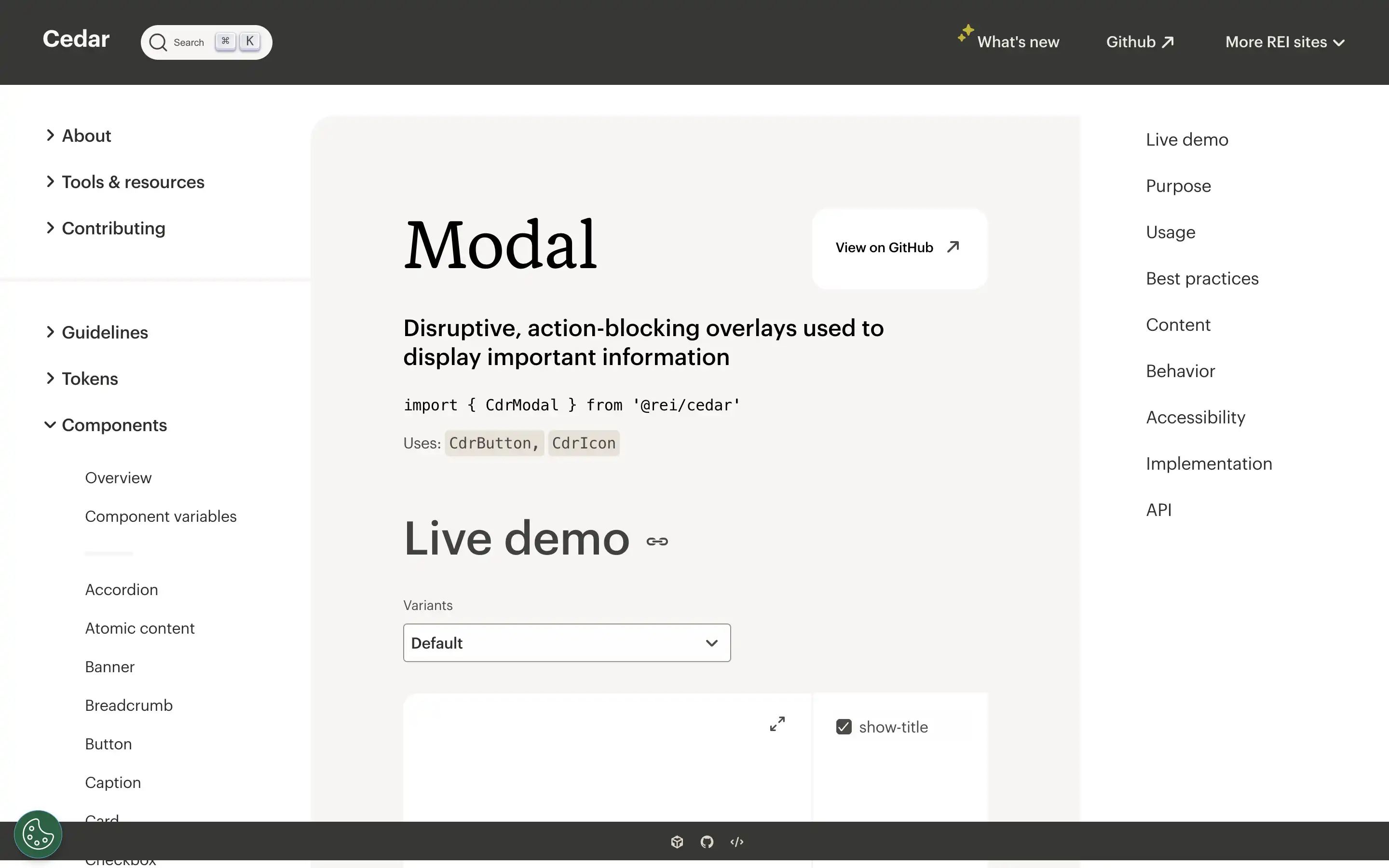Viewport: 1389px width, 868px height.
Task: Jump to the Implementation section
Action: pyautogui.click(x=1209, y=464)
